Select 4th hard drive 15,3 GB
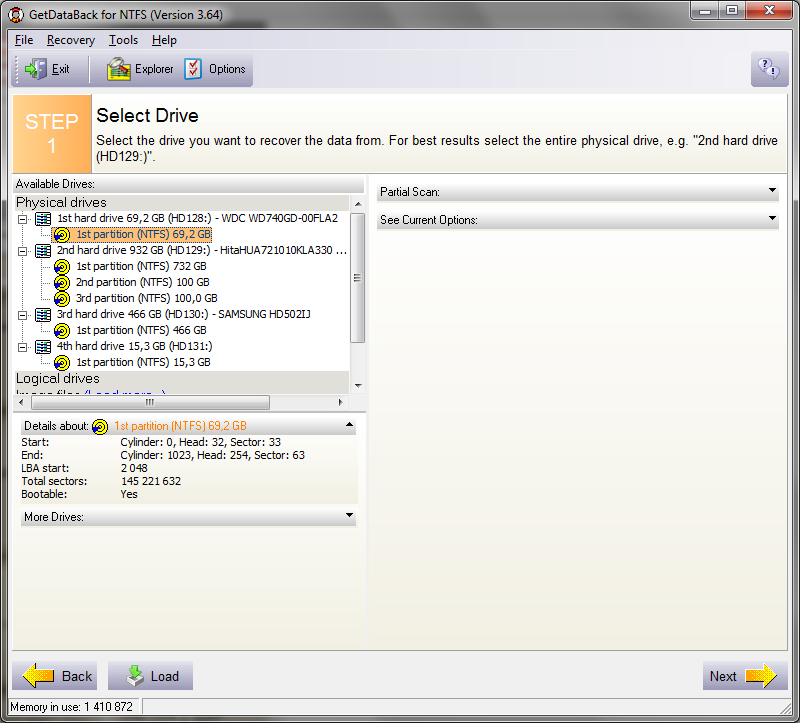Screen dimensions: 800x723 [x=134, y=346]
